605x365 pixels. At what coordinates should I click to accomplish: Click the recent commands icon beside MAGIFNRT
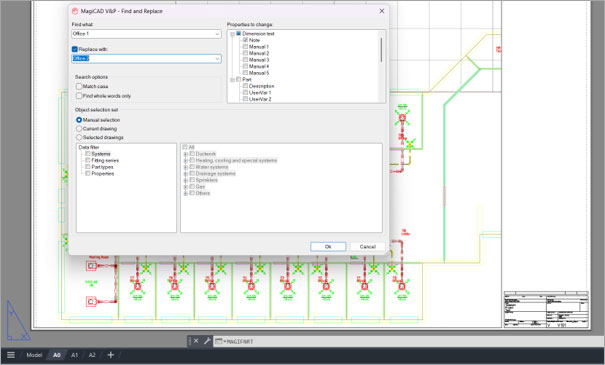tap(219, 341)
